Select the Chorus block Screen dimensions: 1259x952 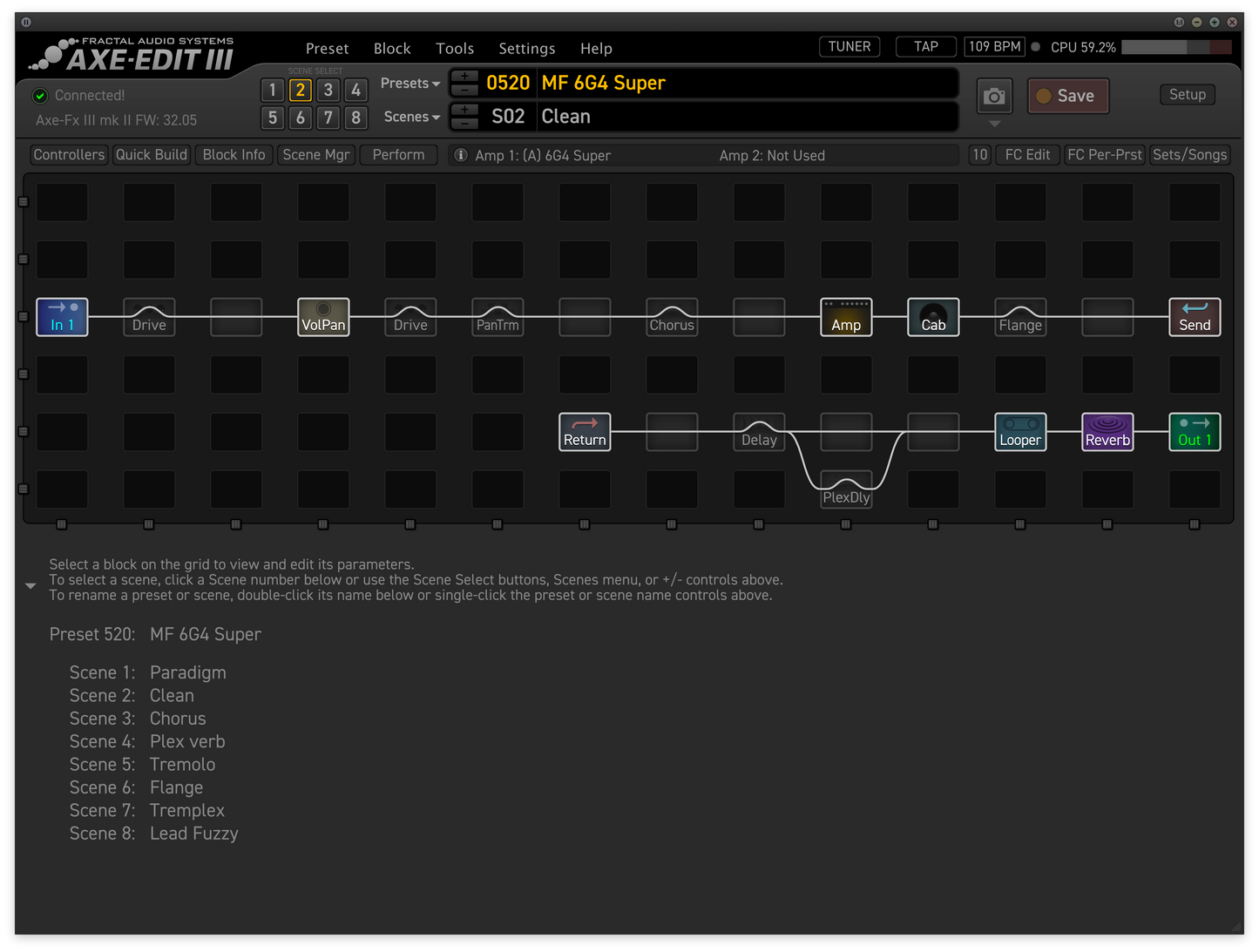pyautogui.click(x=672, y=317)
